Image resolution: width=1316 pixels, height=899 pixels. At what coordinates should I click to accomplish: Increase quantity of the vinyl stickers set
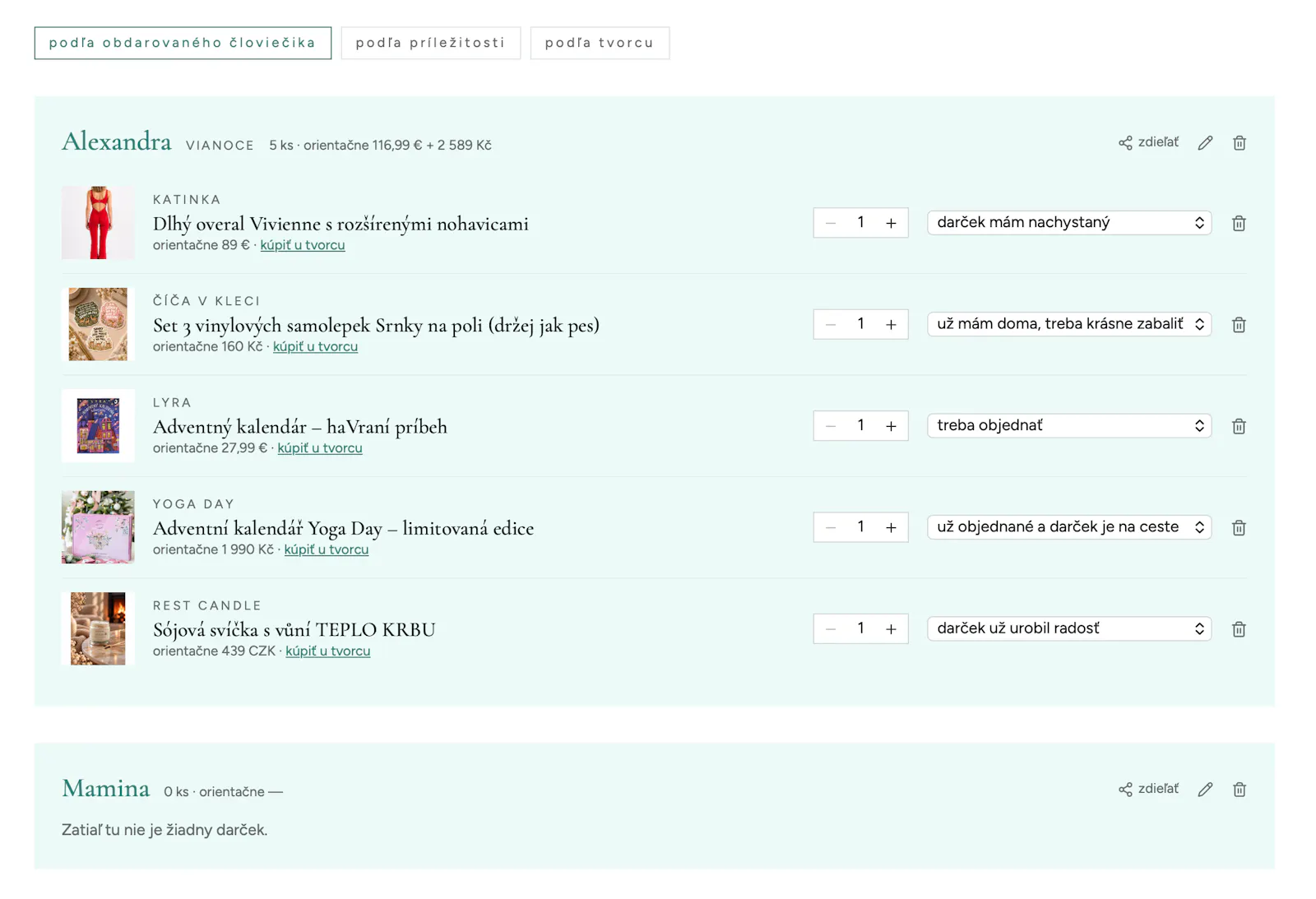pyautogui.click(x=891, y=325)
